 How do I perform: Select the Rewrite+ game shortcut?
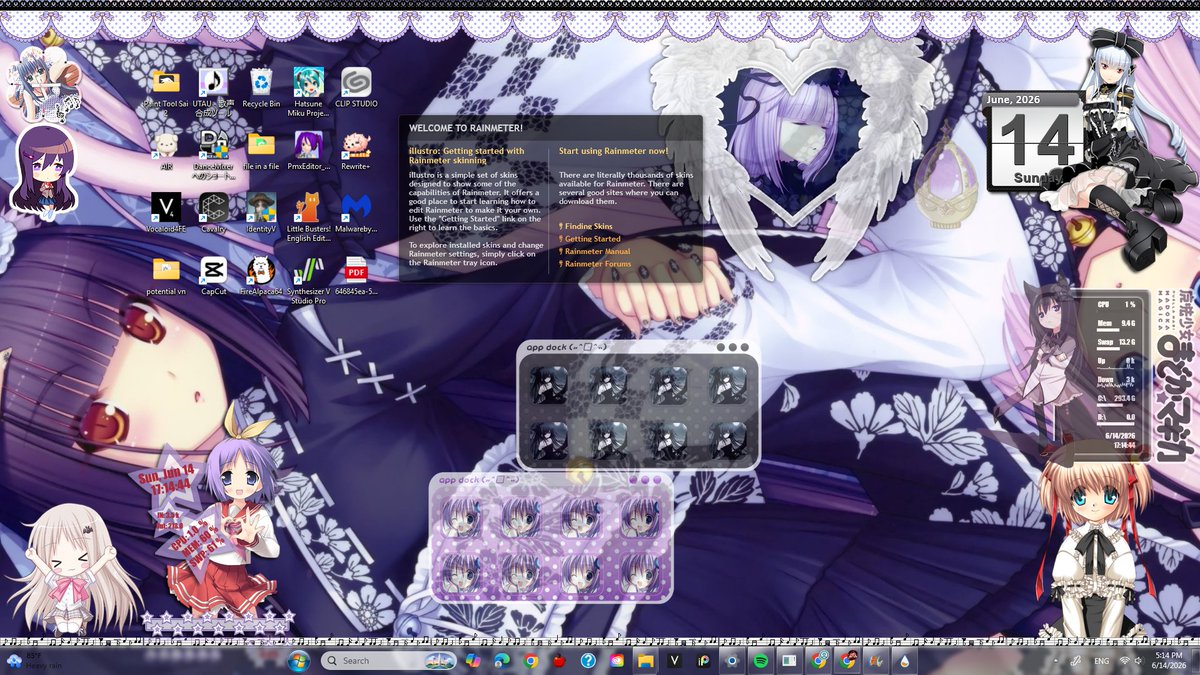tap(356, 151)
